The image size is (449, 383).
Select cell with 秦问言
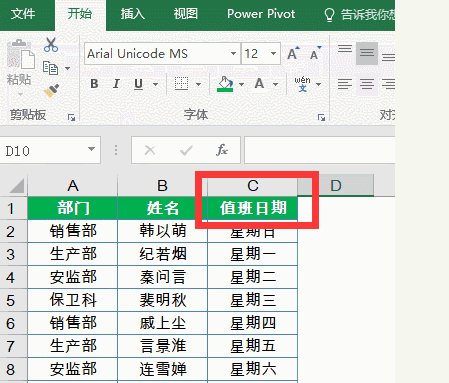coord(162,277)
